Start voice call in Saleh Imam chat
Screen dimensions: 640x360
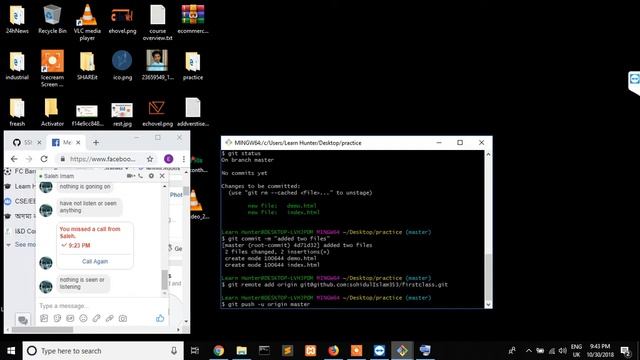(140, 176)
